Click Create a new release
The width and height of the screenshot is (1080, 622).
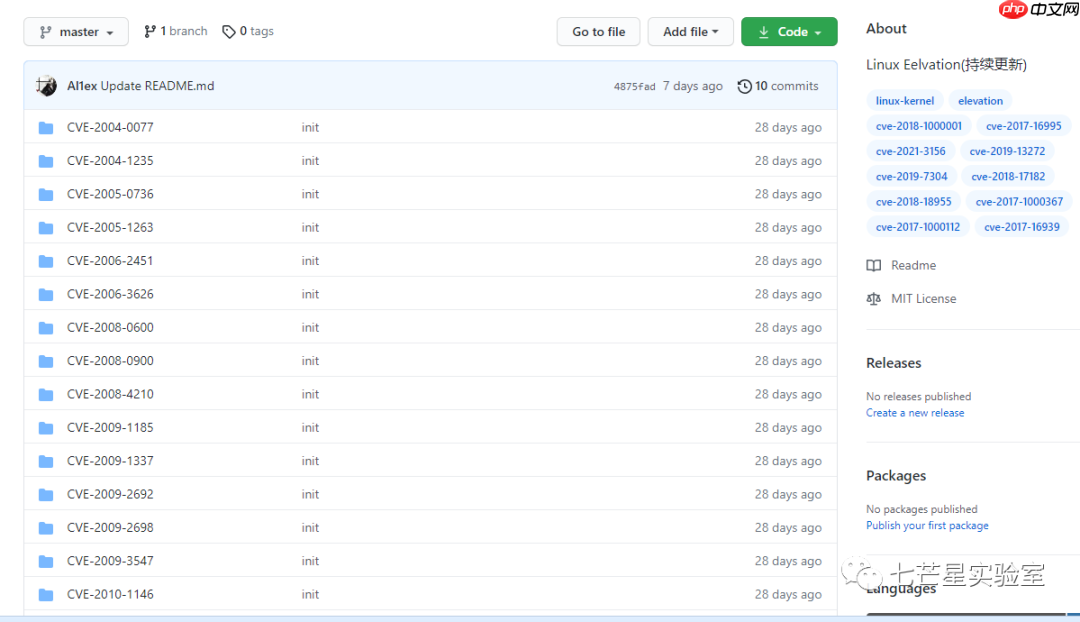click(915, 413)
